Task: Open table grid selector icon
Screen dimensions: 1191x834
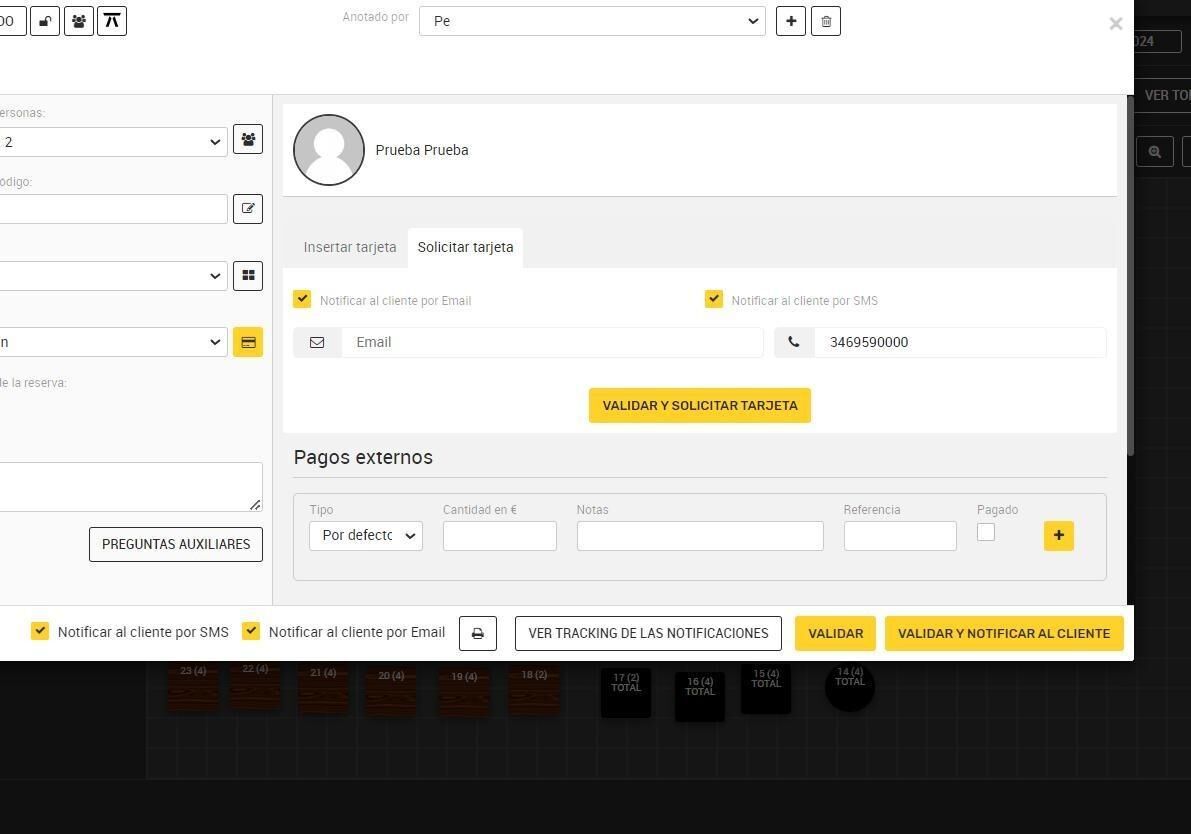Action: pos(248,276)
